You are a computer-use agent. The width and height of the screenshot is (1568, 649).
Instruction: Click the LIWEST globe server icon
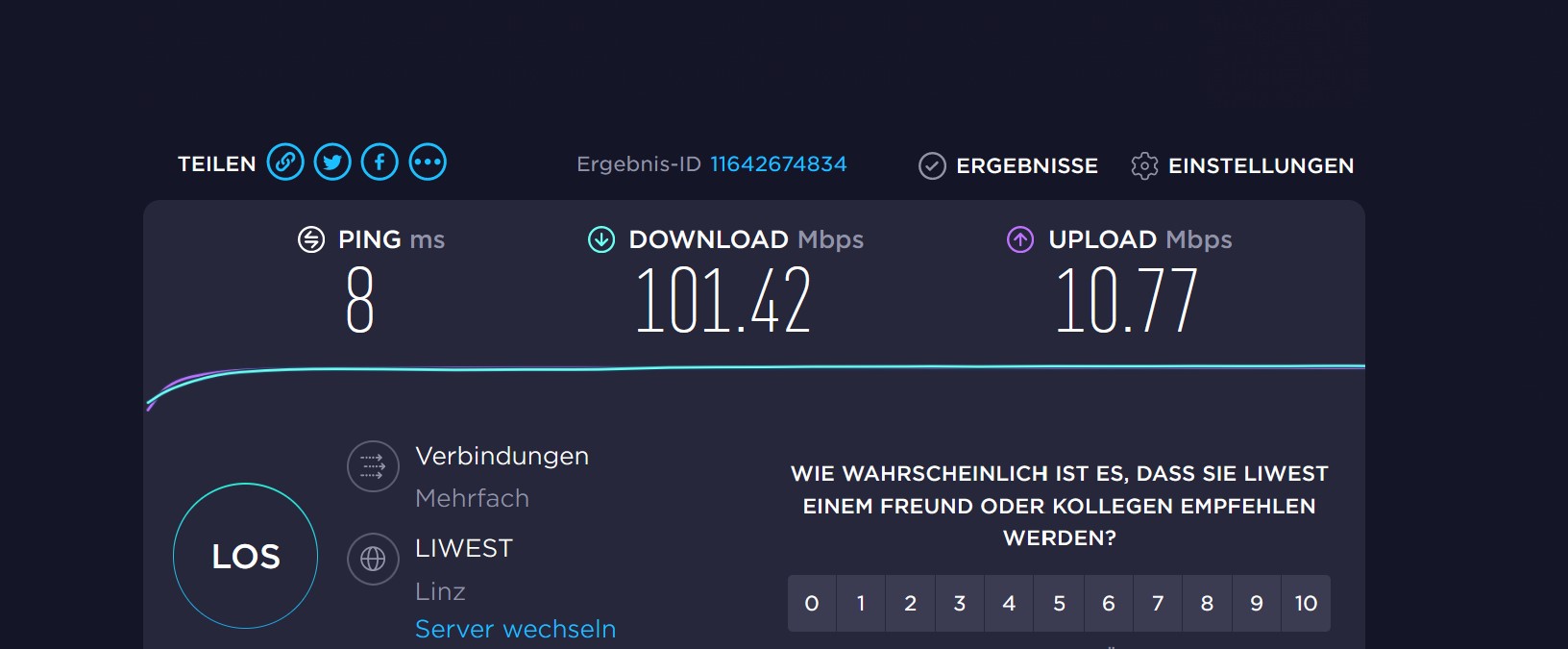(373, 559)
